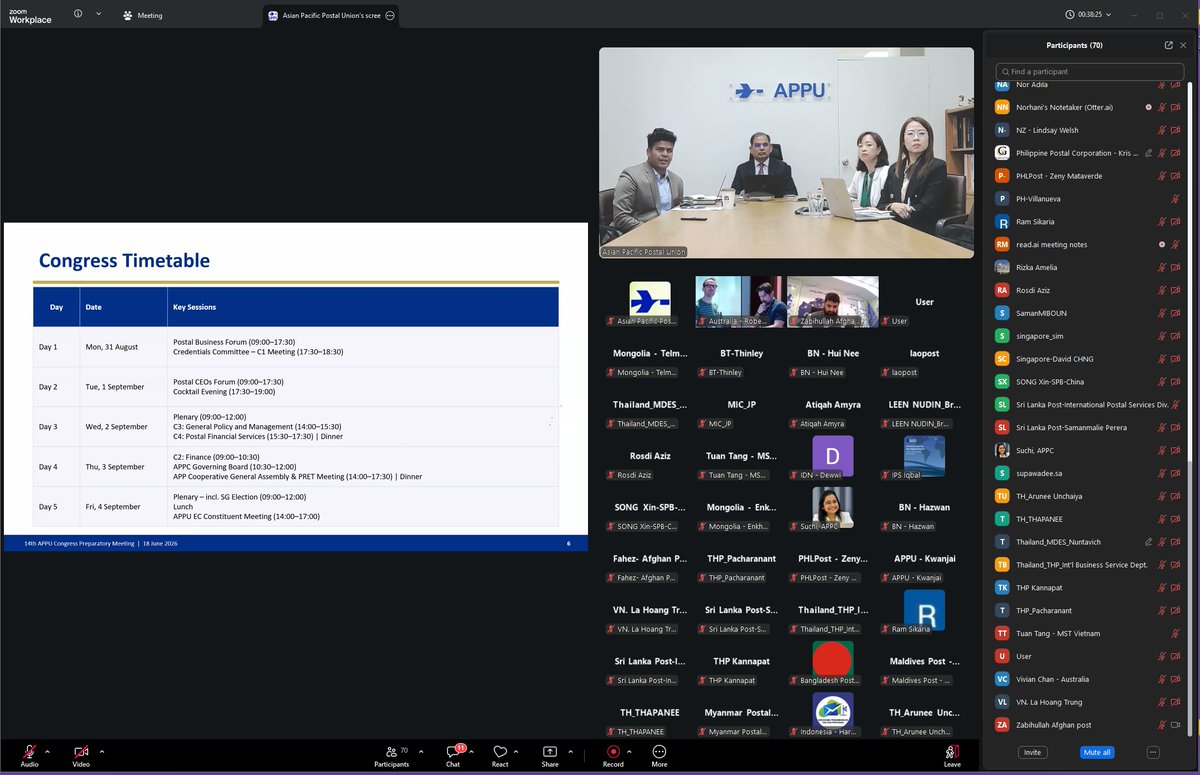The image size is (1200, 775).
Task: Click the Invite button
Action: pos(1032,752)
